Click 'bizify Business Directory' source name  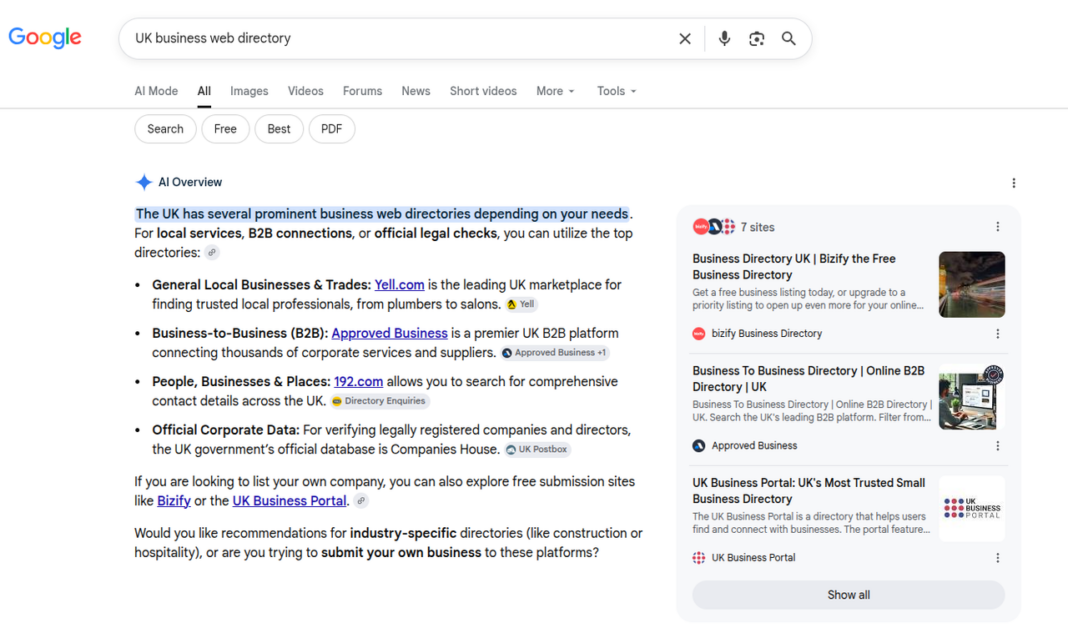[766, 334]
